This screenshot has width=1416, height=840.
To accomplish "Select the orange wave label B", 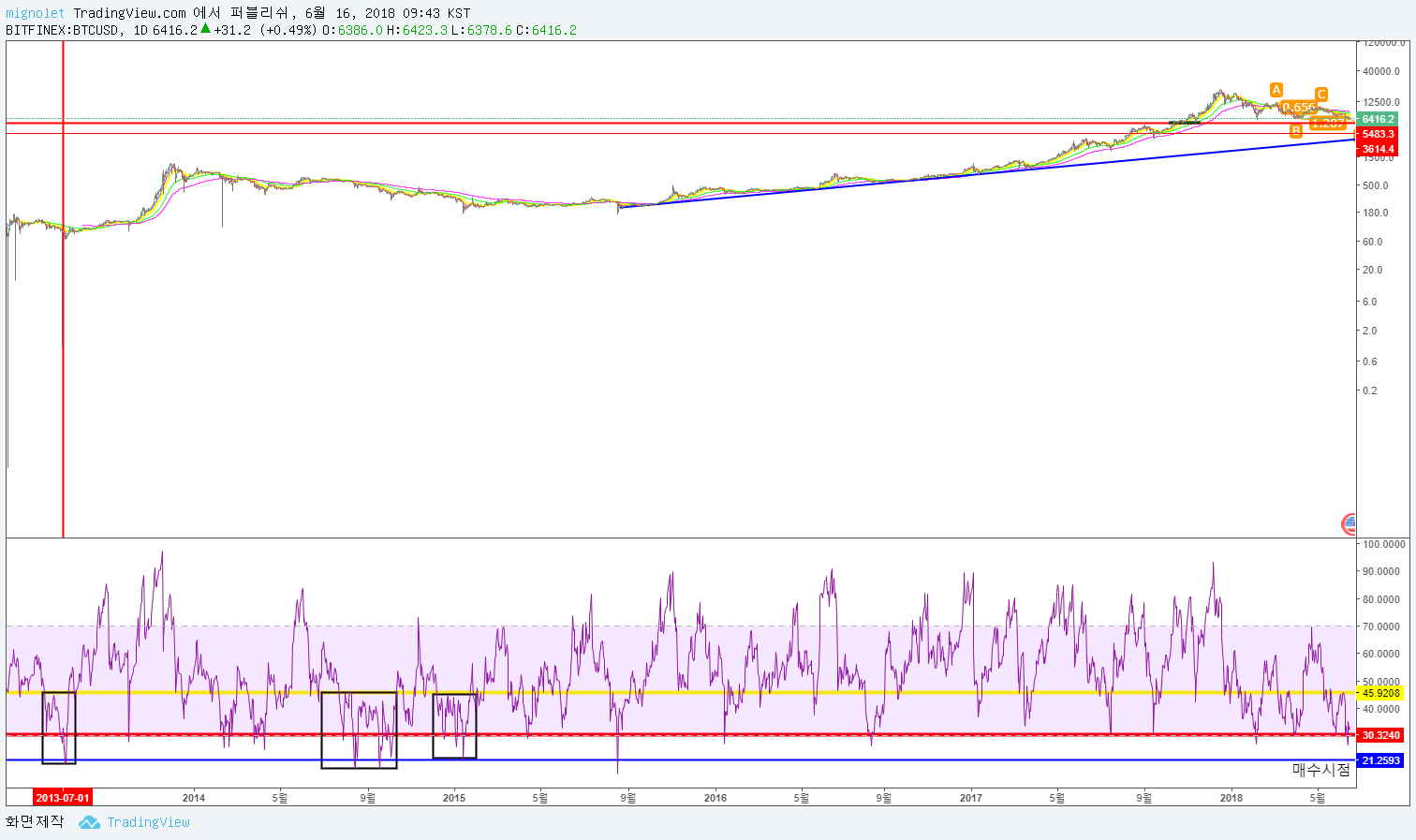I will click(1296, 131).
